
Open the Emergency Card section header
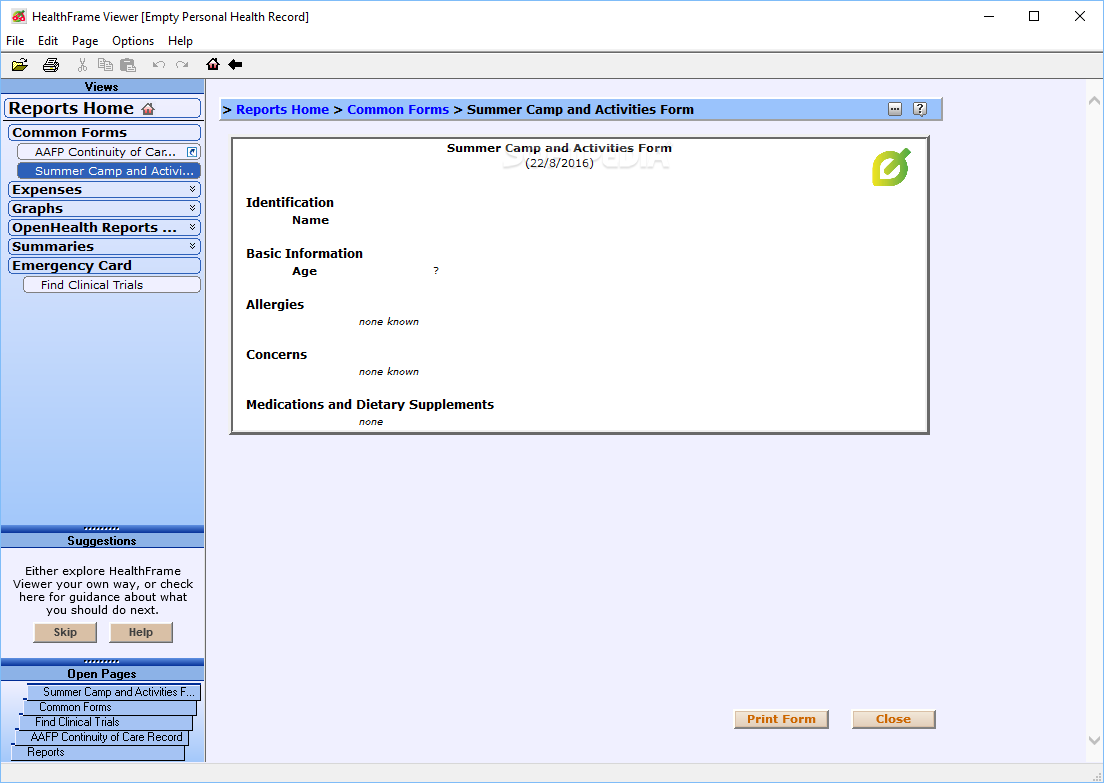[104, 265]
